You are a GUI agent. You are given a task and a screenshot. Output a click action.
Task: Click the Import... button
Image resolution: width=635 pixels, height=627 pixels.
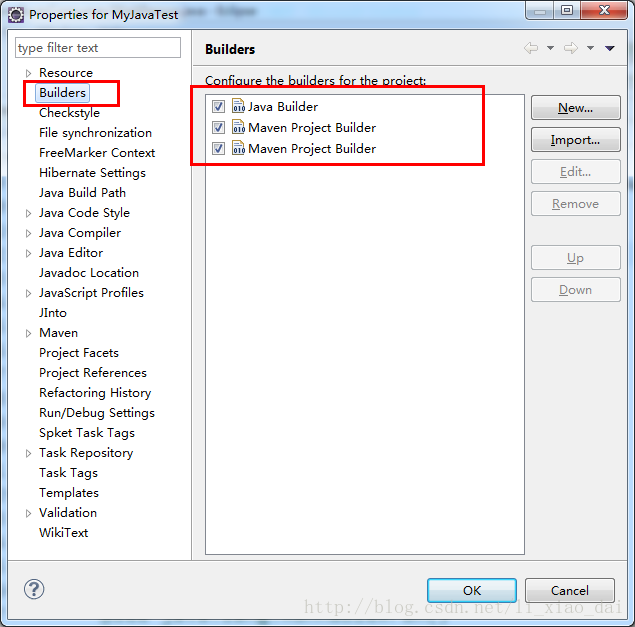tap(575, 140)
